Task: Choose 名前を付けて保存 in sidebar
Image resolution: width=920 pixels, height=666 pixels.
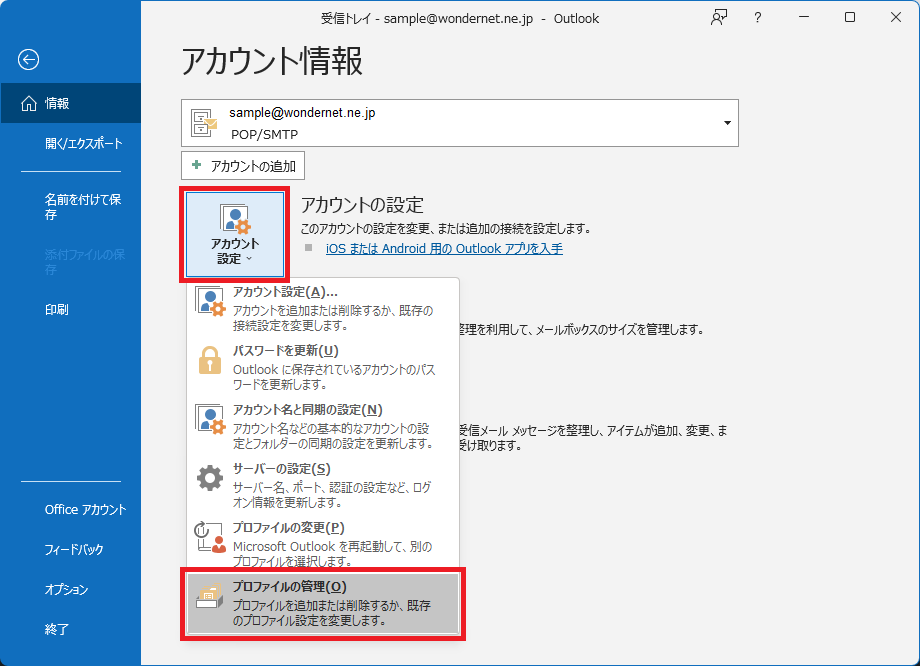Action: click(83, 207)
